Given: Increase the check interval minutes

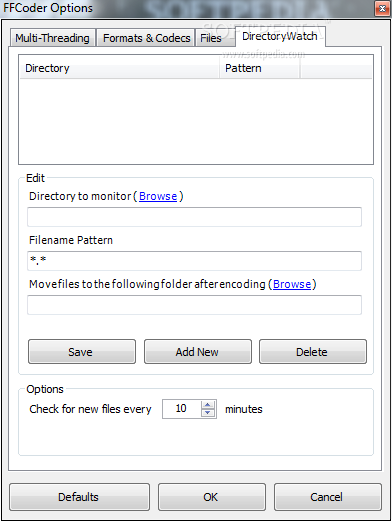Looking at the screenshot, I should [x=208, y=405].
